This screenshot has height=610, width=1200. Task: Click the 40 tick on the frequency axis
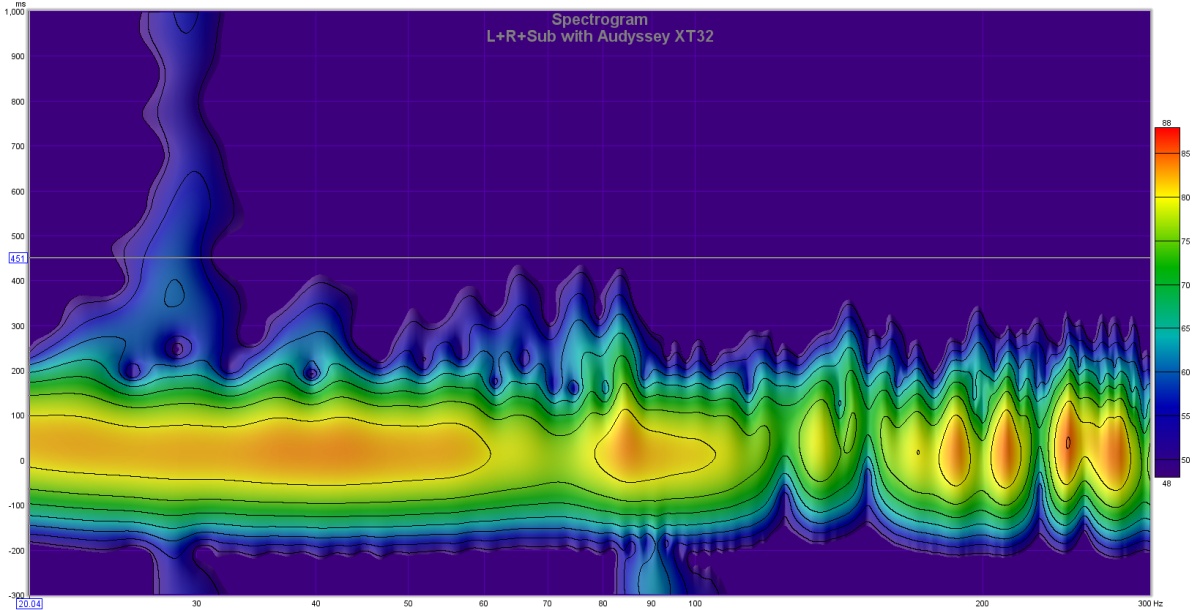click(x=316, y=603)
